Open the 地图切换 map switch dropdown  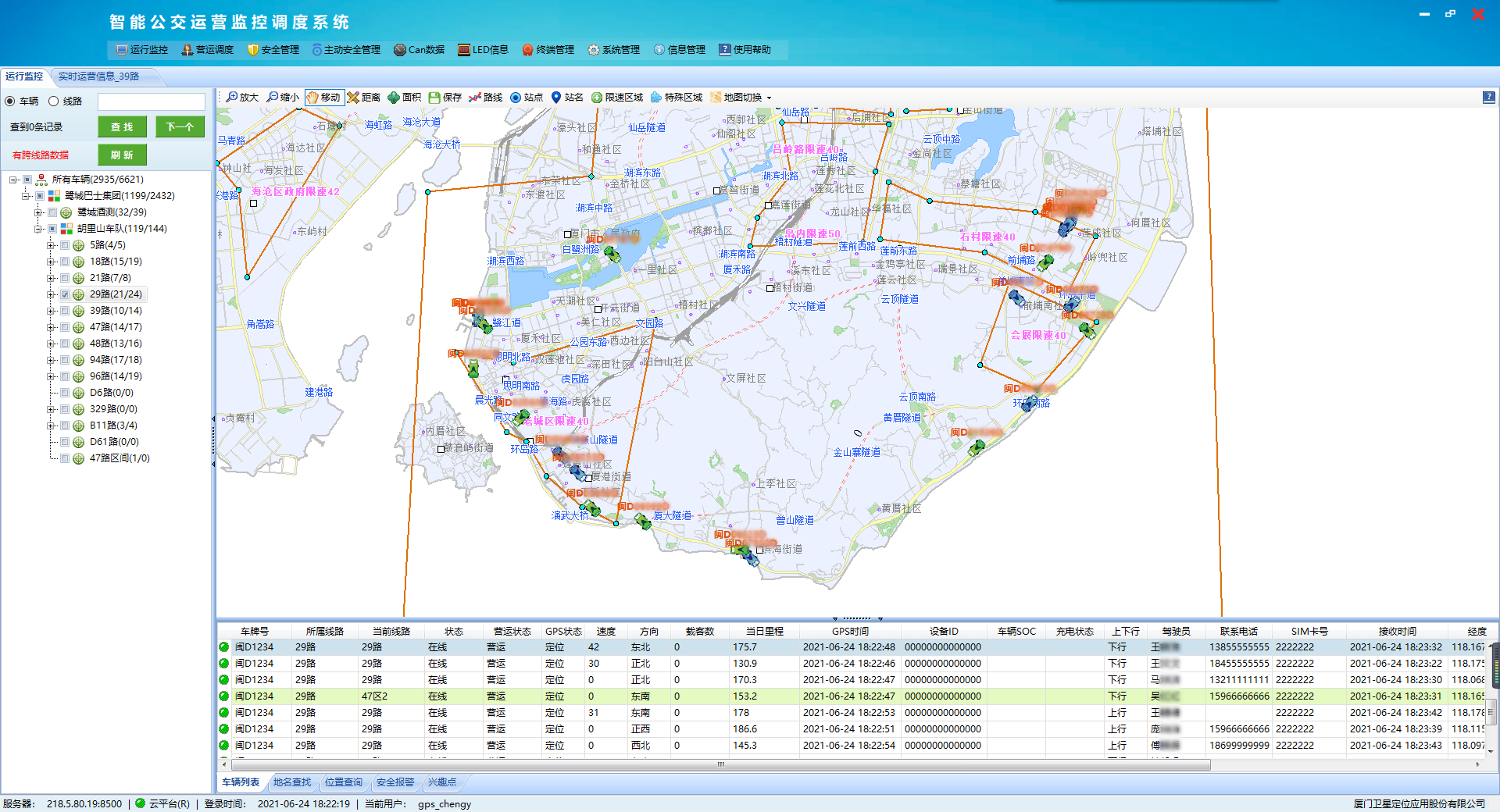point(741,98)
